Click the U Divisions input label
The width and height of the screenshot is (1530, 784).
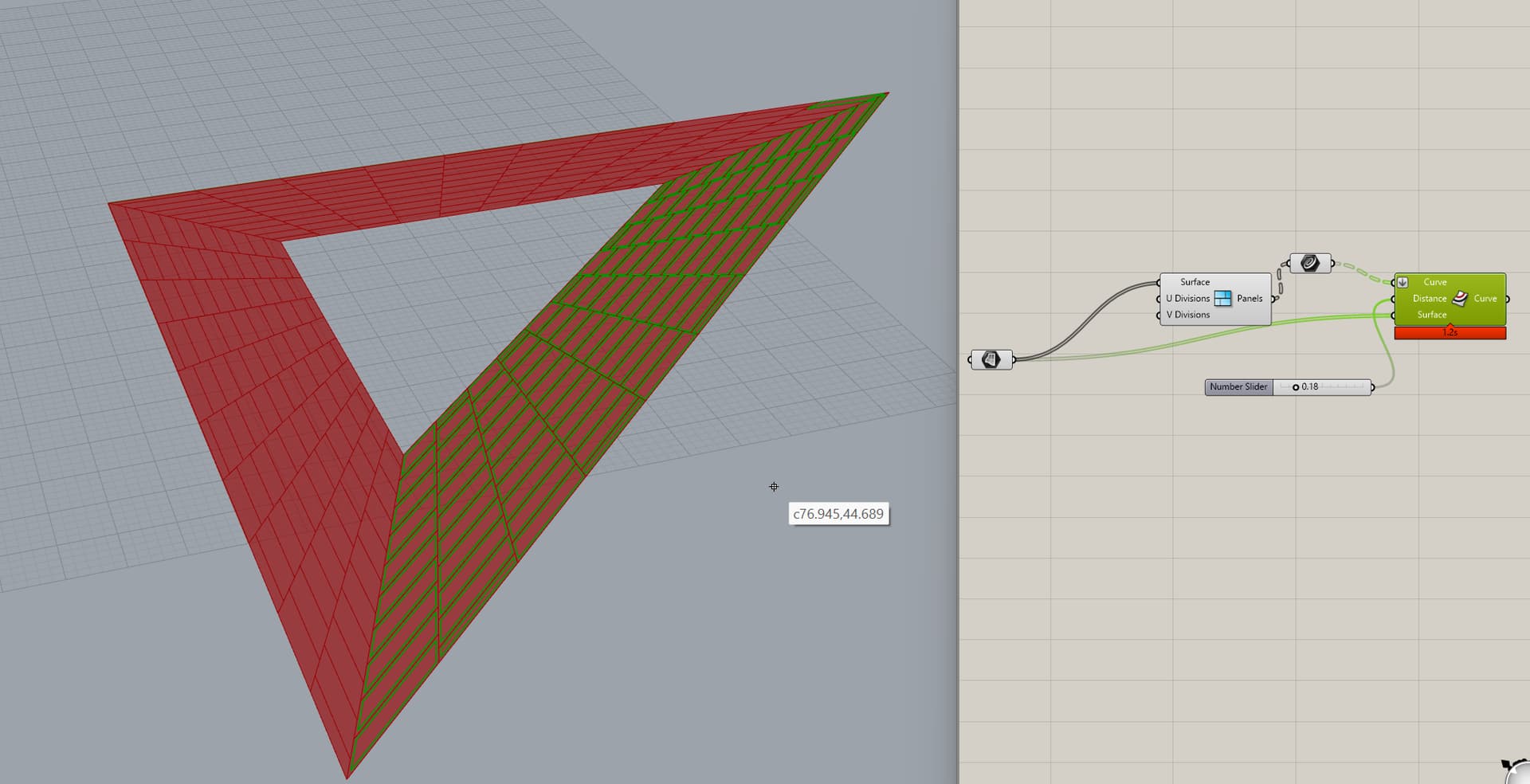point(1186,297)
